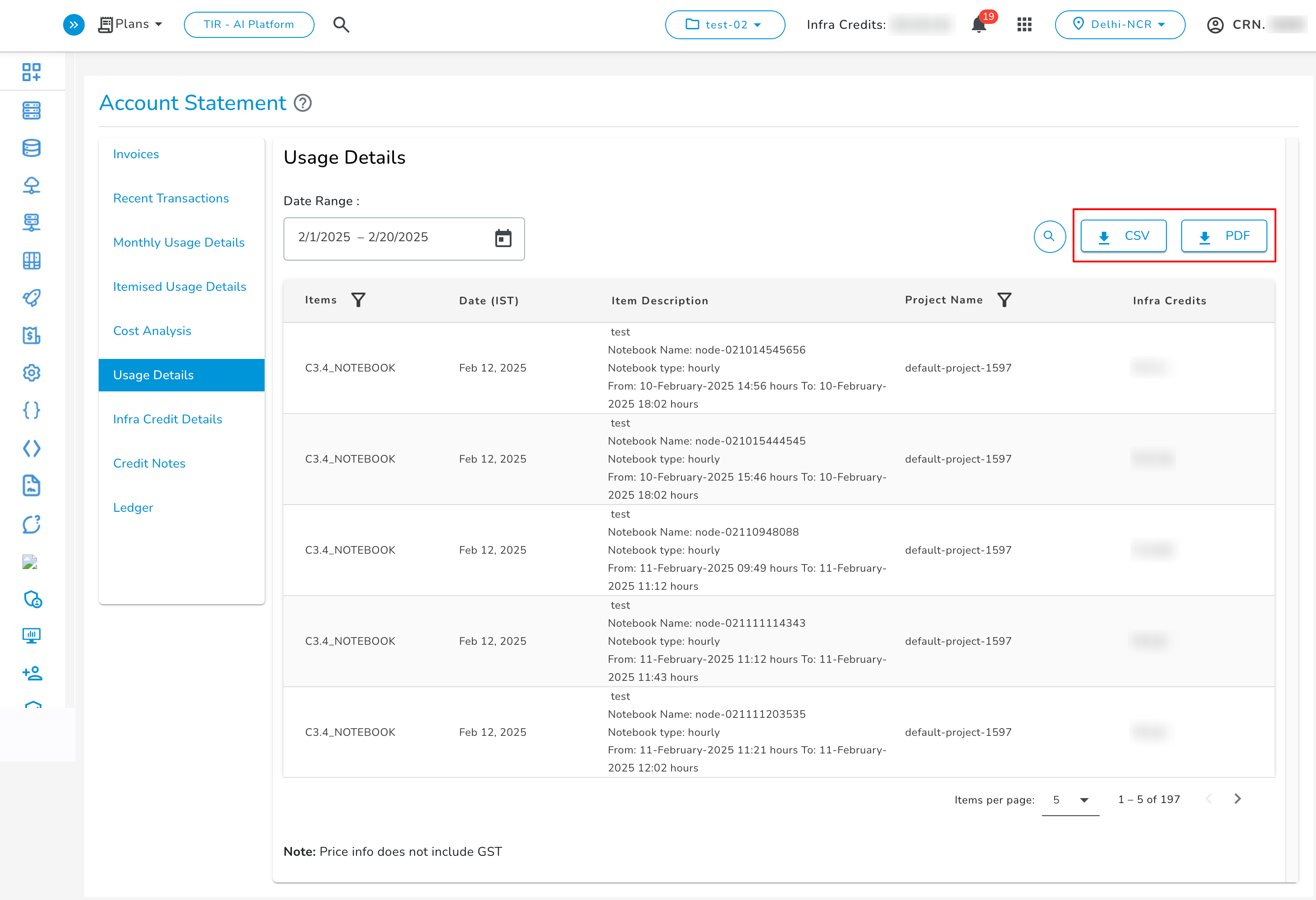Open Infra Credit Details
Viewport: 1316px width, 900px height.
pyautogui.click(x=168, y=419)
